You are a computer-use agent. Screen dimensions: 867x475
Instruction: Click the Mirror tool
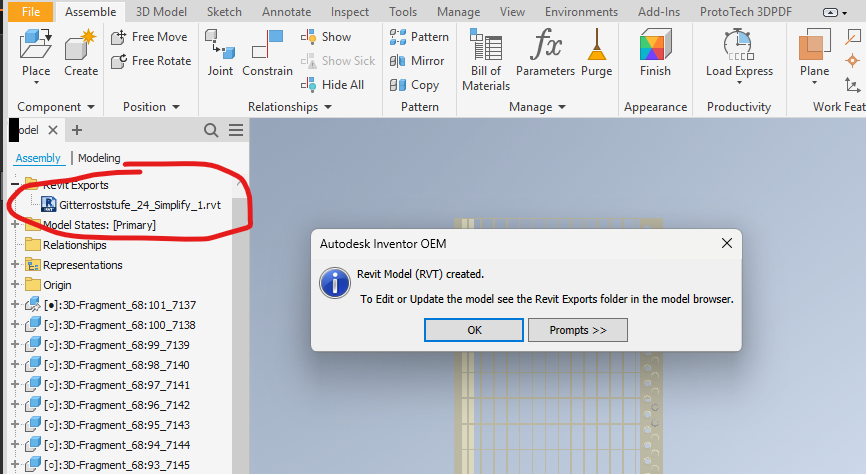click(417, 61)
